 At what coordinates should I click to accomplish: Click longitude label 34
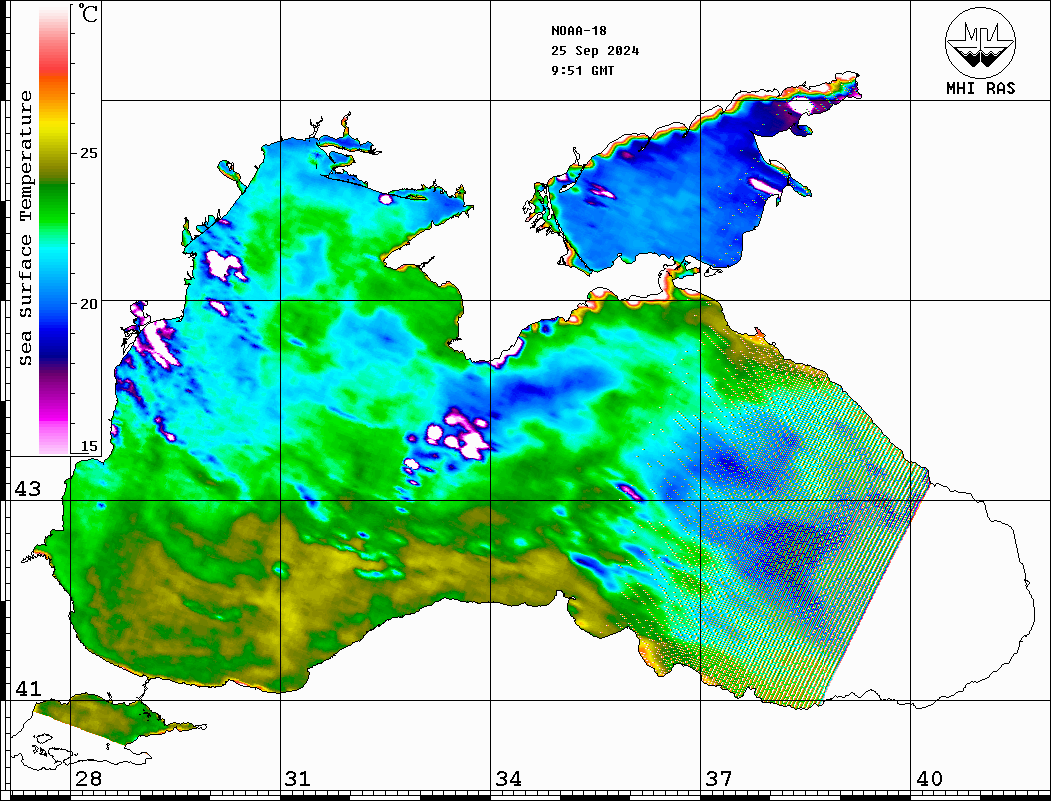pos(508,779)
